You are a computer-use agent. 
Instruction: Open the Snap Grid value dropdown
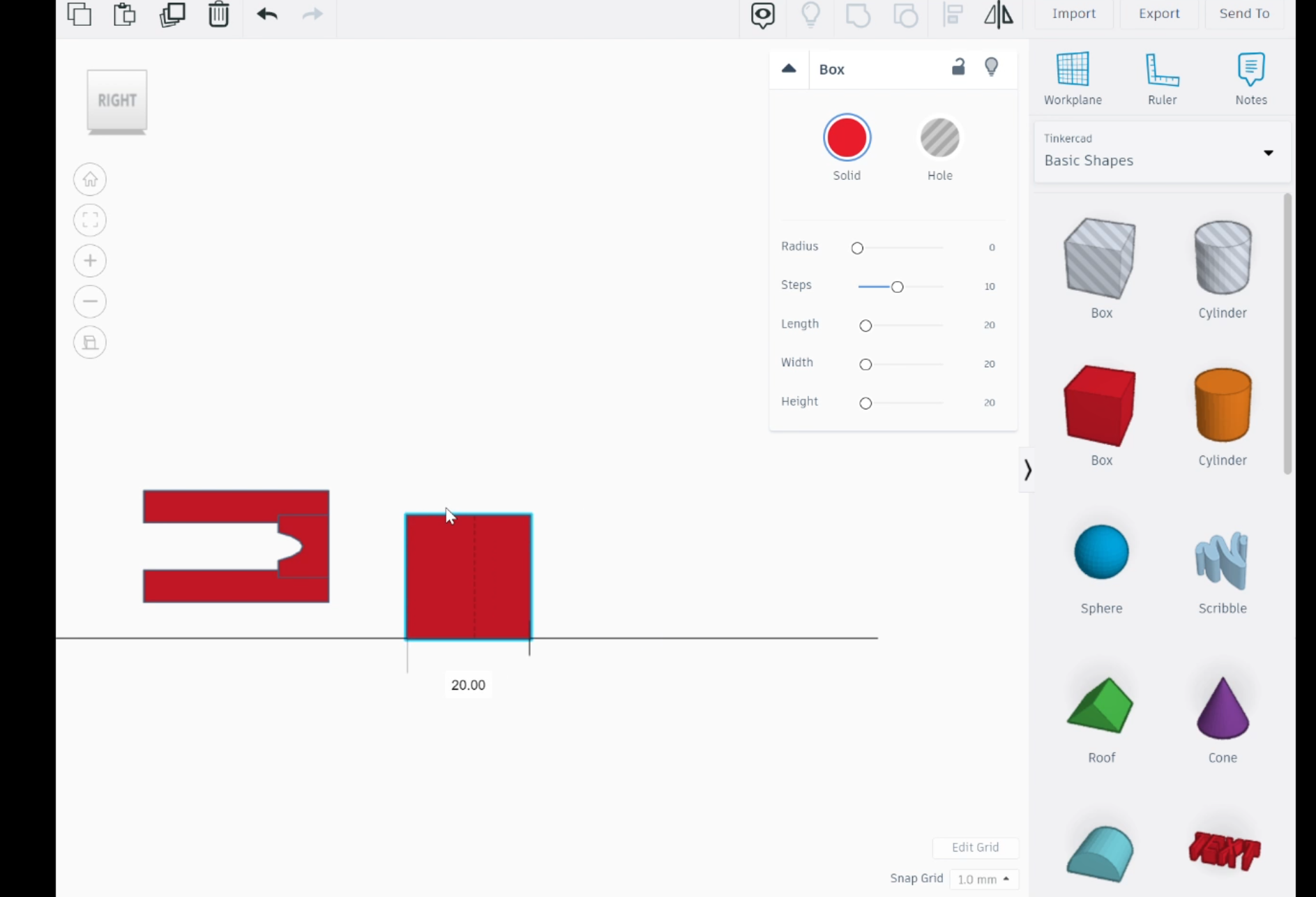click(983, 880)
